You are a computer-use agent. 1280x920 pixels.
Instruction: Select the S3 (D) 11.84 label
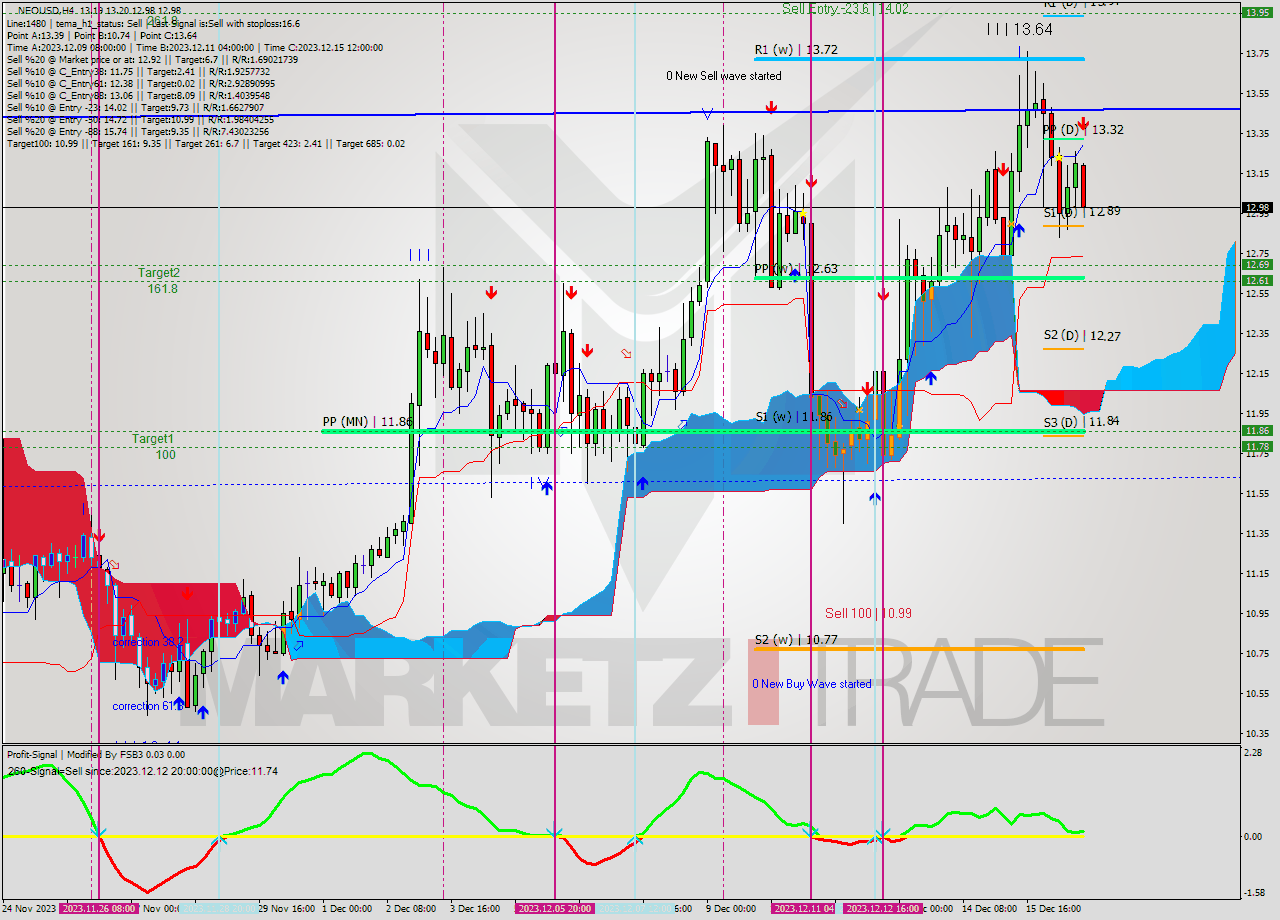[x=1081, y=422]
